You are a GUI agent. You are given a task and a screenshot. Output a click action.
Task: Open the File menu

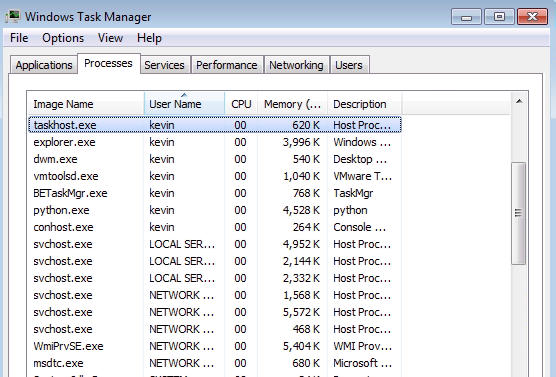pos(19,38)
